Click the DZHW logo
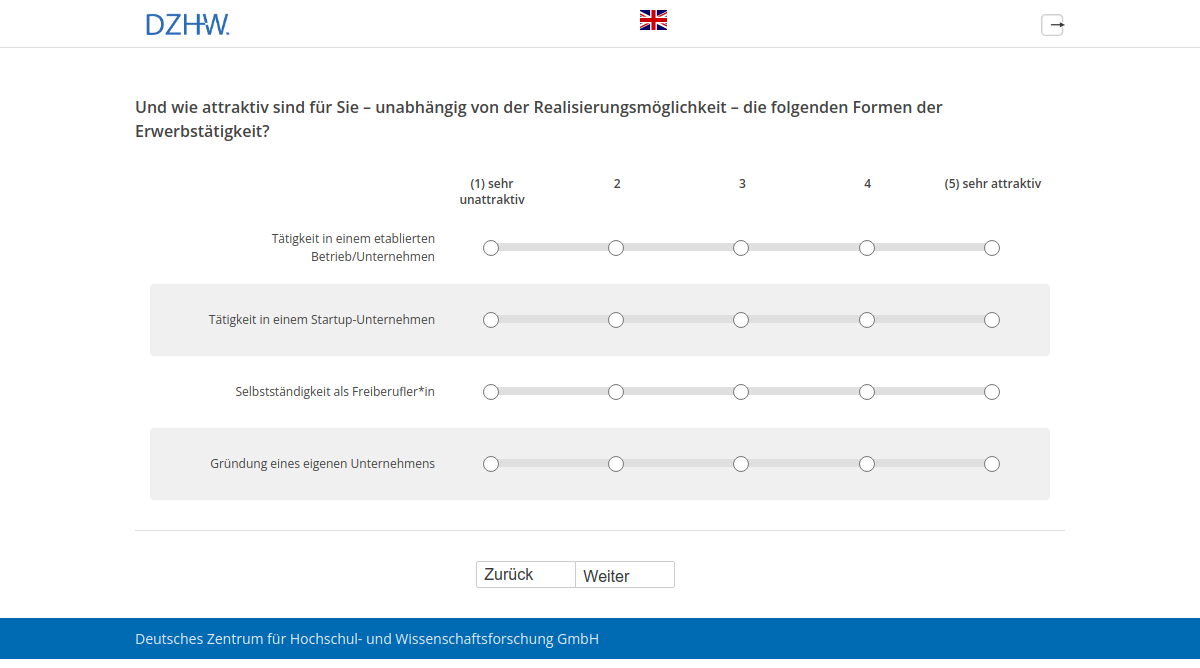The image size is (1200, 668). pyautogui.click(x=187, y=23)
